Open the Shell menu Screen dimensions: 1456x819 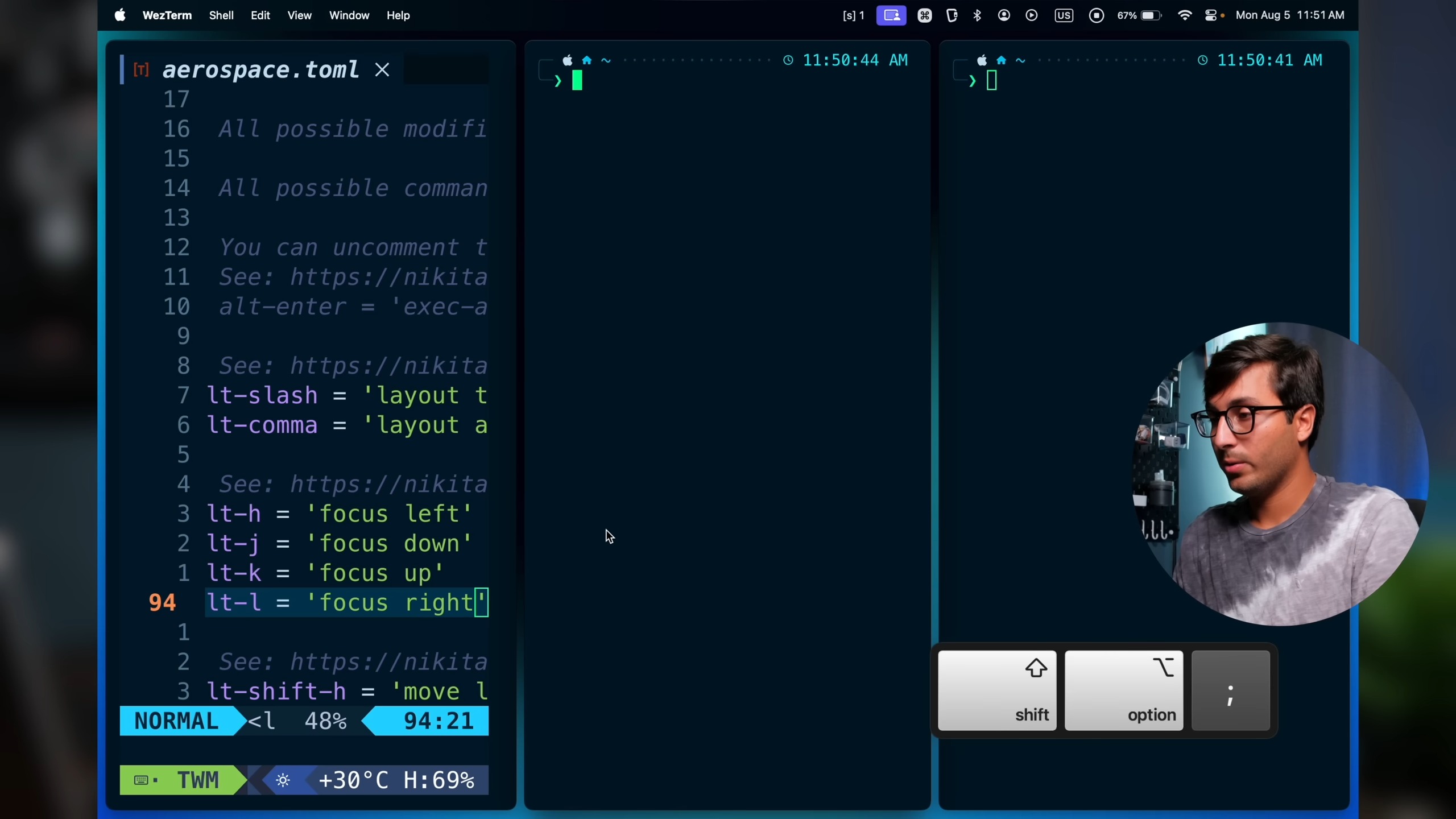(221, 15)
